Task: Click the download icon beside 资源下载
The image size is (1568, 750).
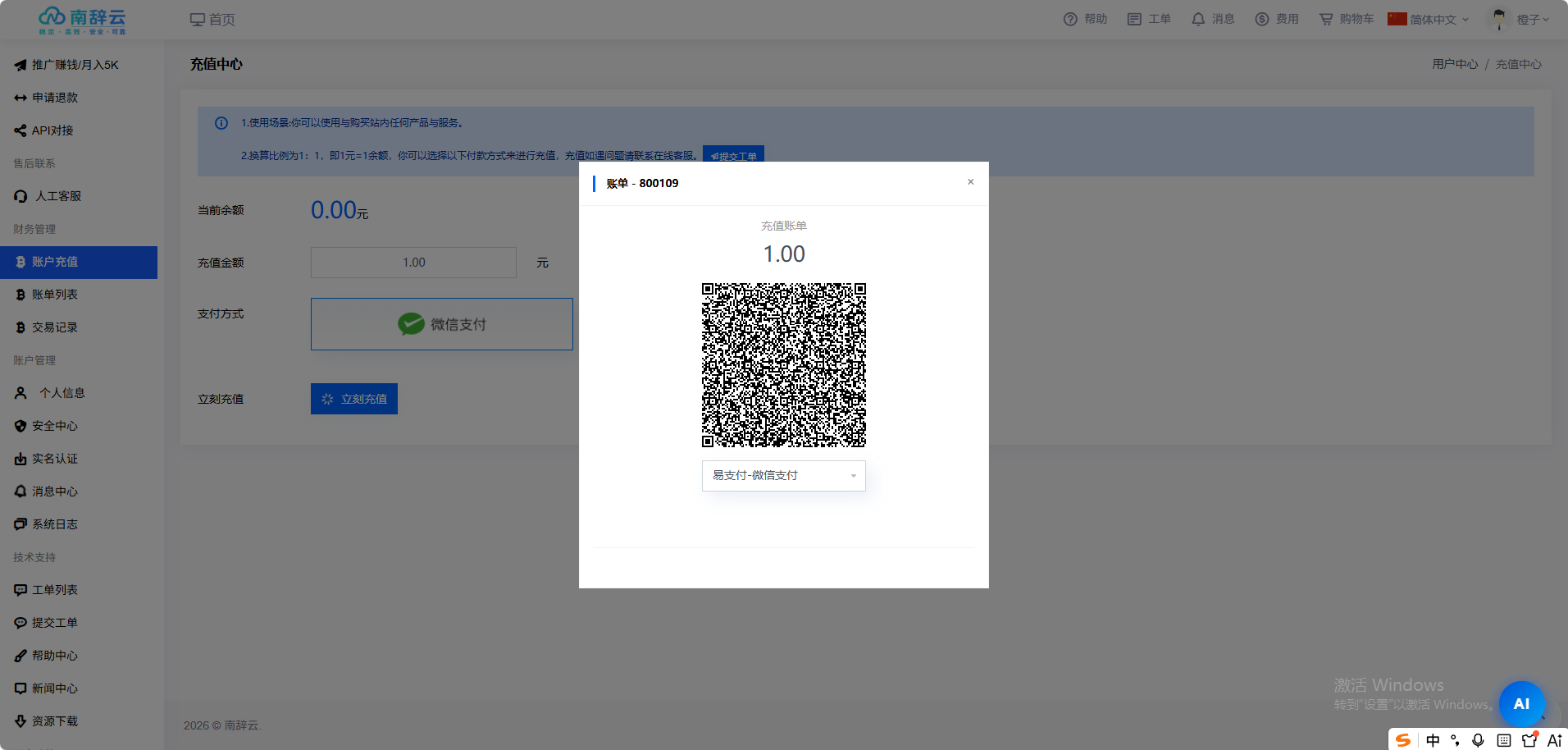Action: [21, 721]
